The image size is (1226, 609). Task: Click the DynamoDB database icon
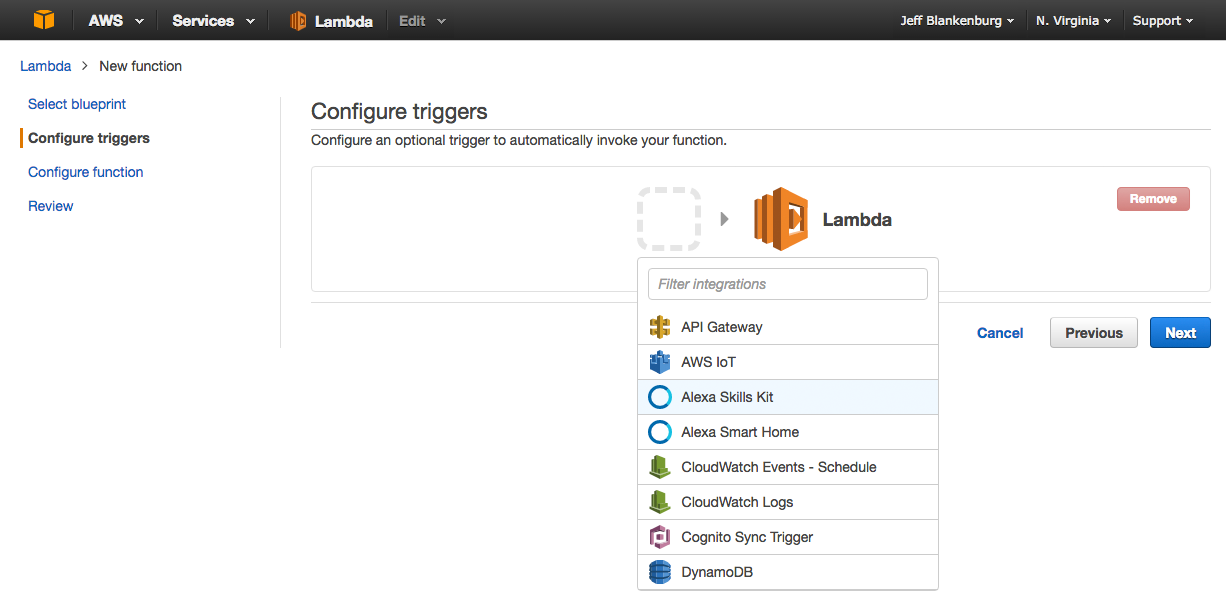click(x=659, y=572)
